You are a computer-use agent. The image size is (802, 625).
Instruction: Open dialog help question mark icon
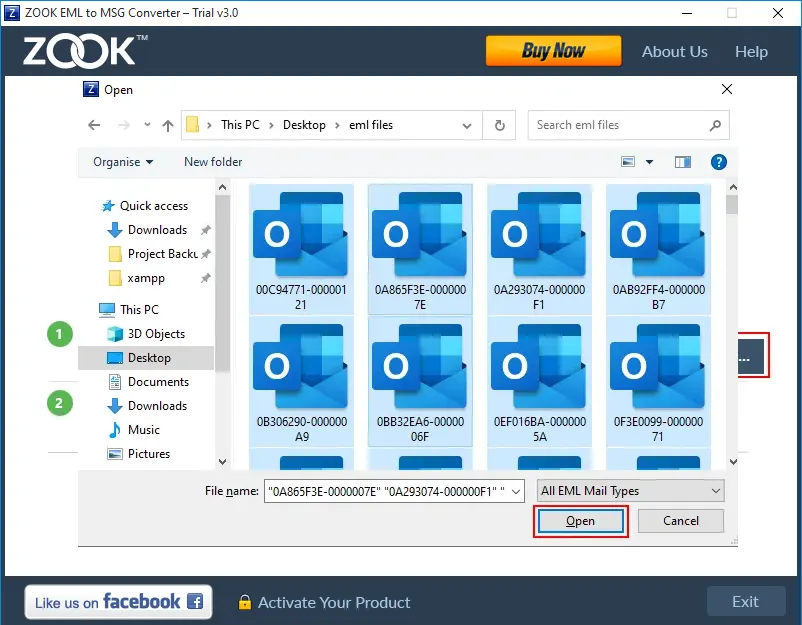[x=719, y=162]
